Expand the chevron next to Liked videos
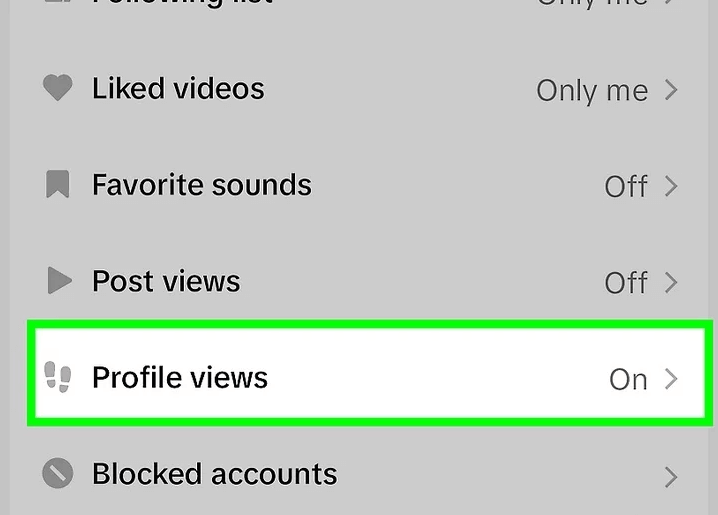The image size is (718, 515). coord(671,90)
